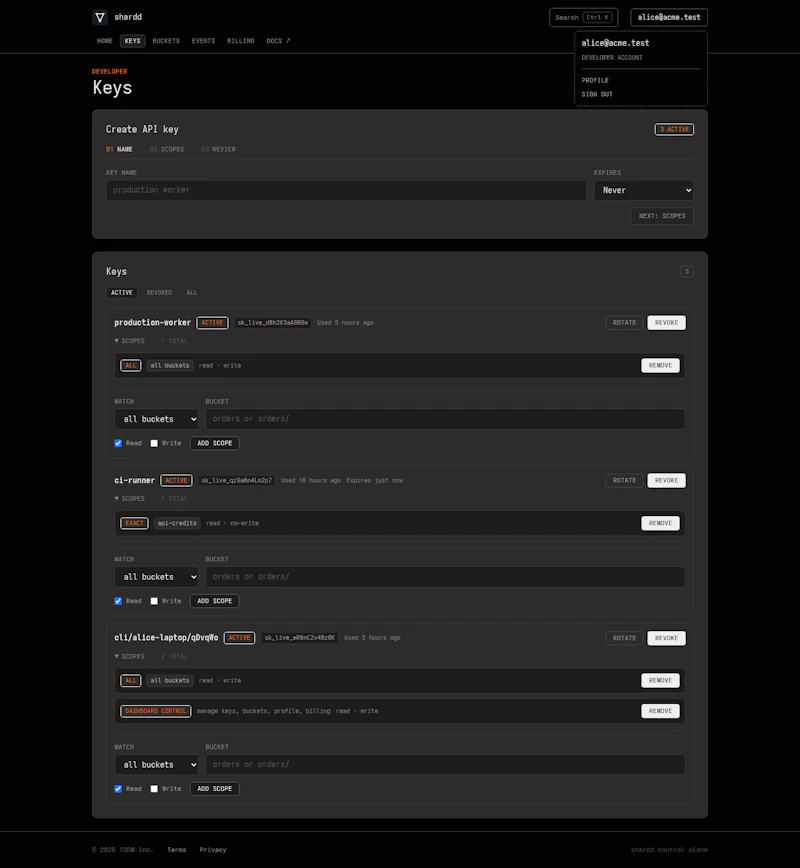The image size is (800, 868).
Task: Click Bucket field under production-worker
Action: (445, 419)
